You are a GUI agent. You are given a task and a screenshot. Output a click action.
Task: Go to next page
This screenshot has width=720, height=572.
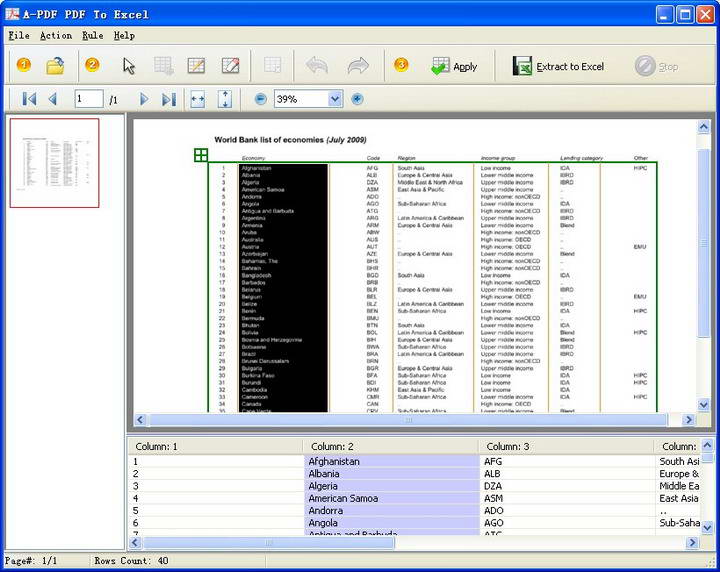[144, 99]
